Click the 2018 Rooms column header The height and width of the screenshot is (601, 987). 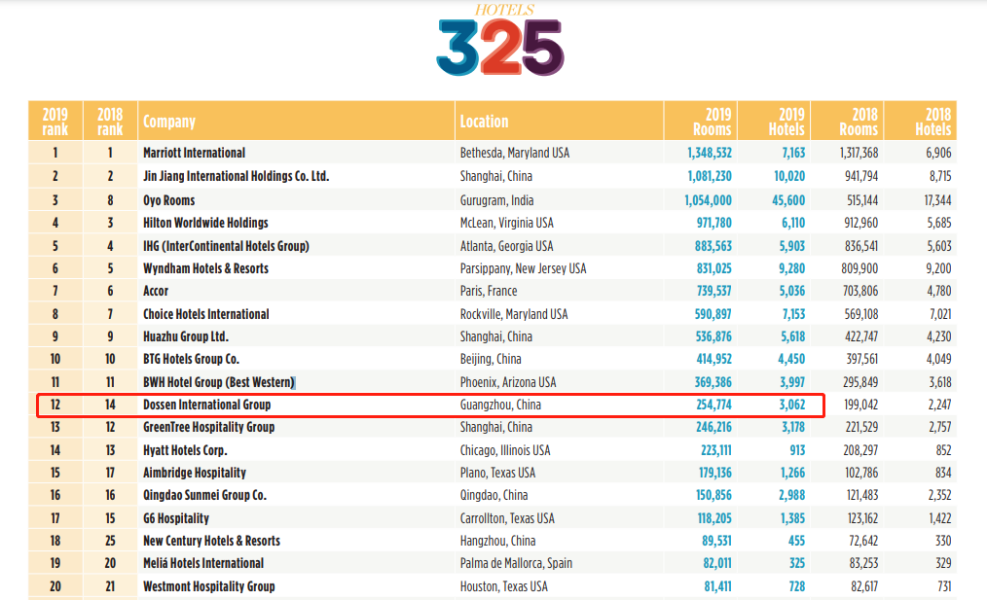[858, 121]
